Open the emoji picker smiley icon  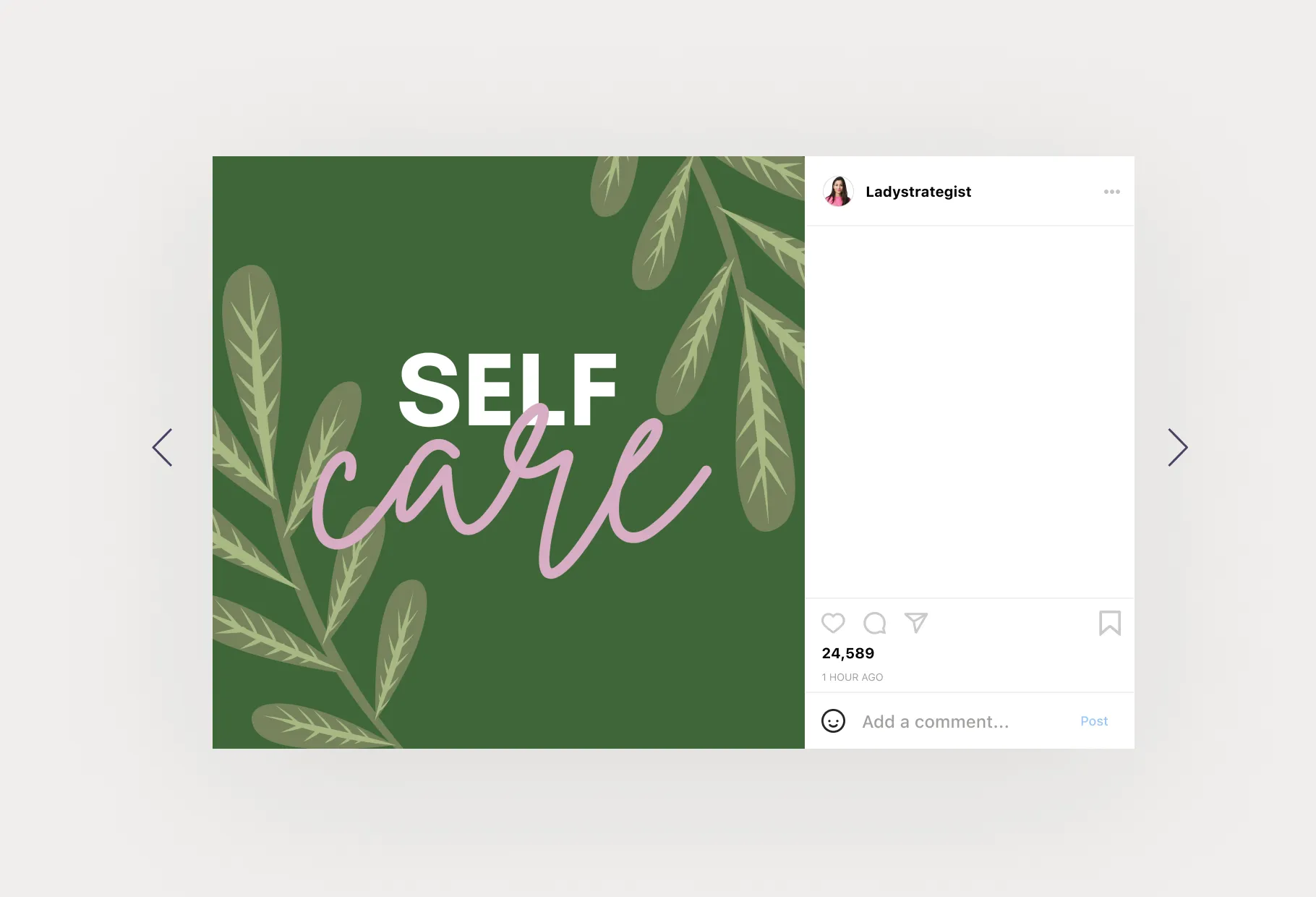pos(833,721)
